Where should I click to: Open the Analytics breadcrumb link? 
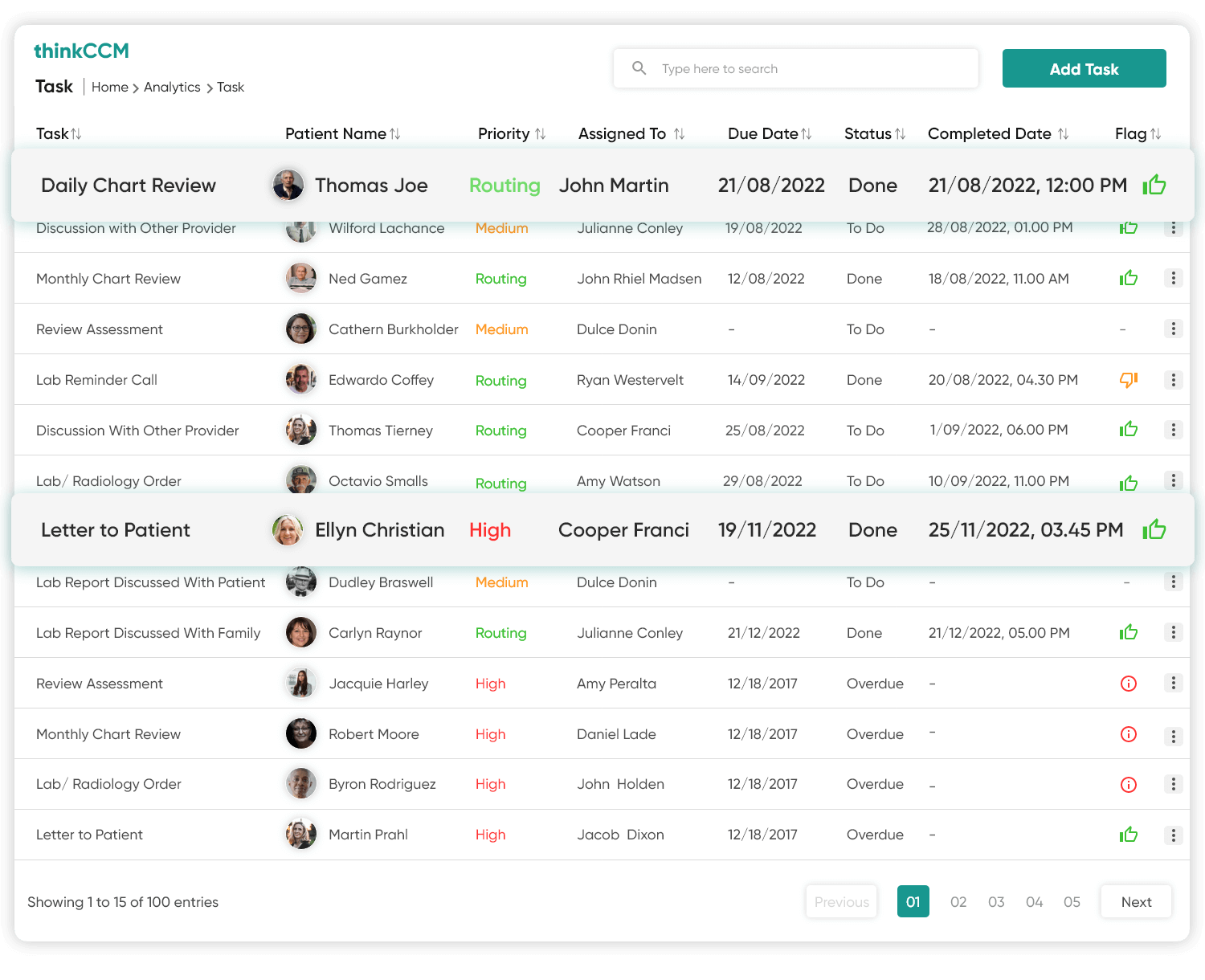[172, 87]
